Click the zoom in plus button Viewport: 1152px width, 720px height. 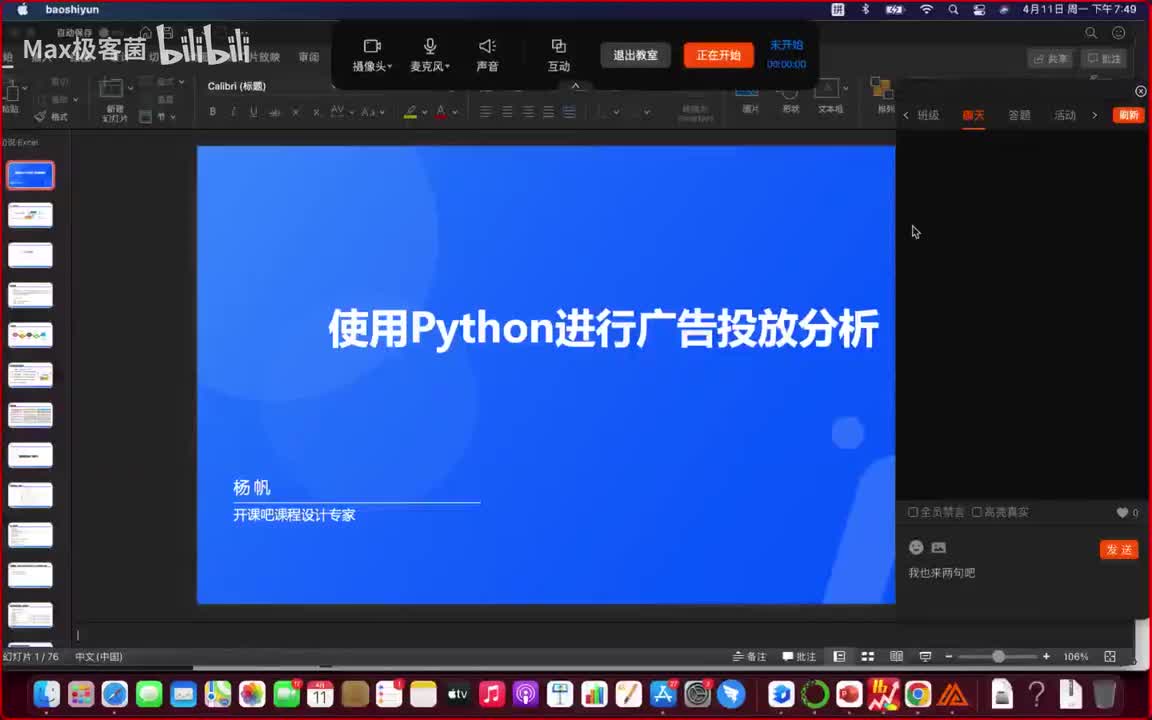1046,656
